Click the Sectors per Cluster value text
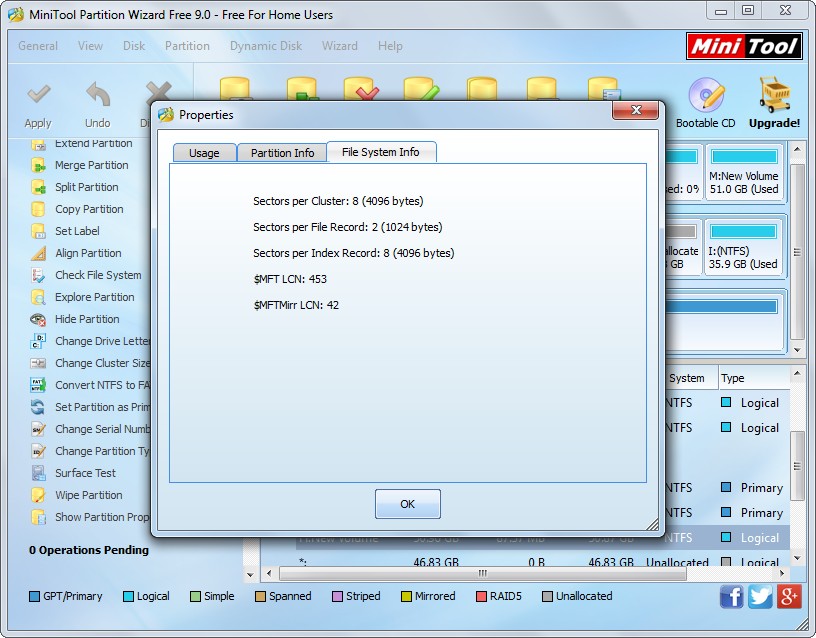The height and width of the screenshot is (638, 816). (x=338, y=201)
